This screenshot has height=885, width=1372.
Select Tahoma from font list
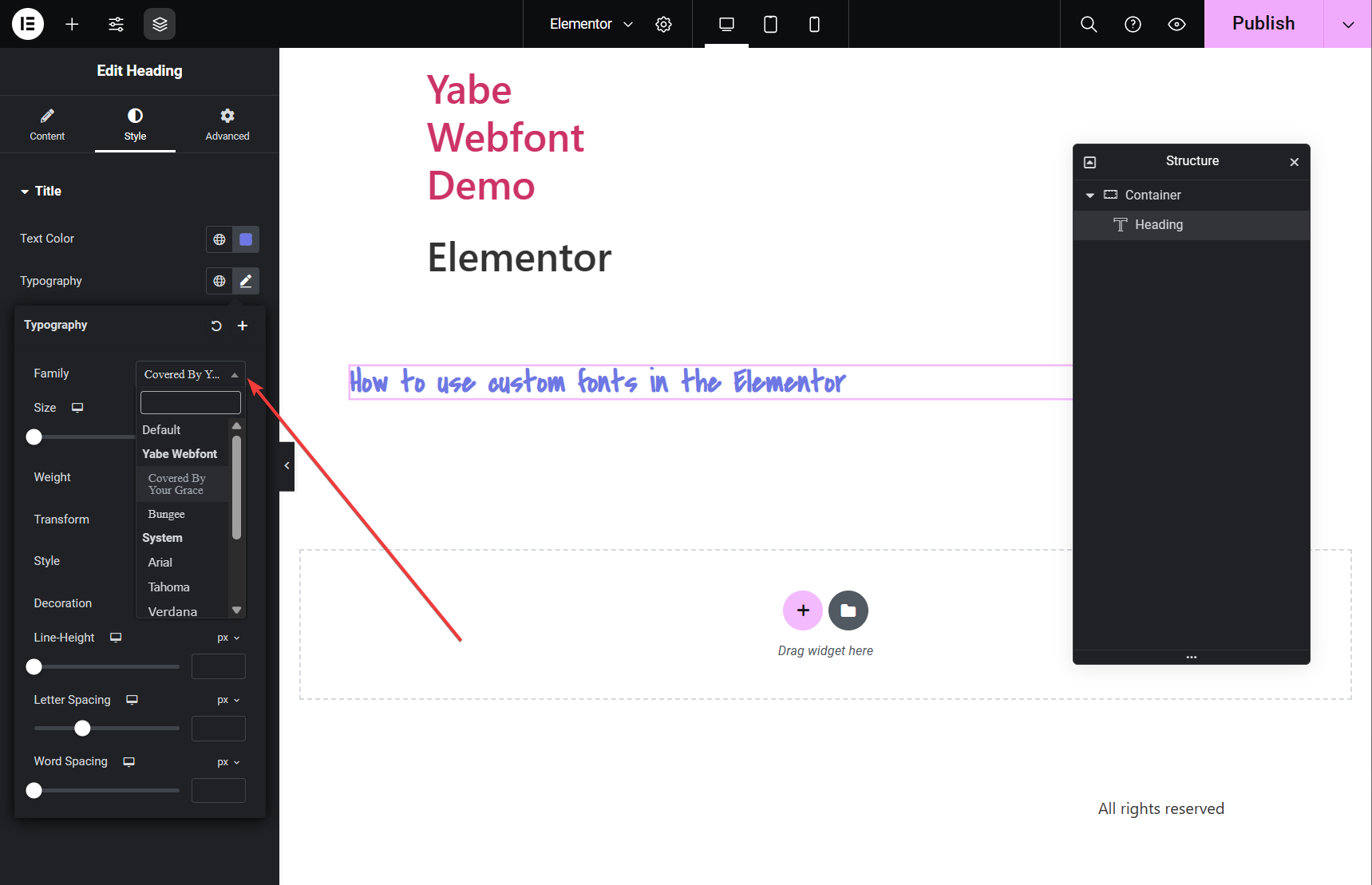click(183, 587)
